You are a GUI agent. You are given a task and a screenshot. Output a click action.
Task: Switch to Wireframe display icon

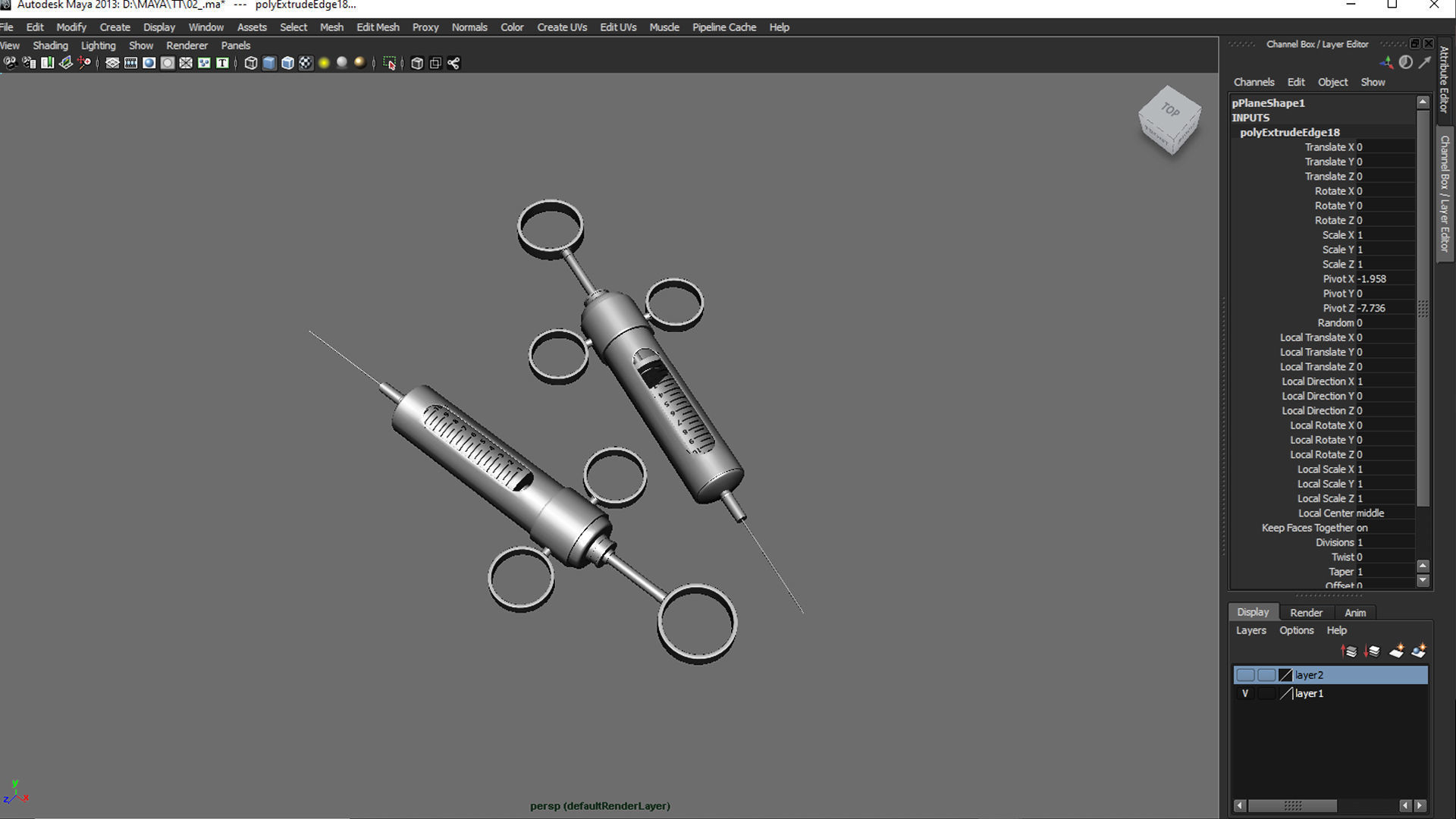[x=251, y=63]
